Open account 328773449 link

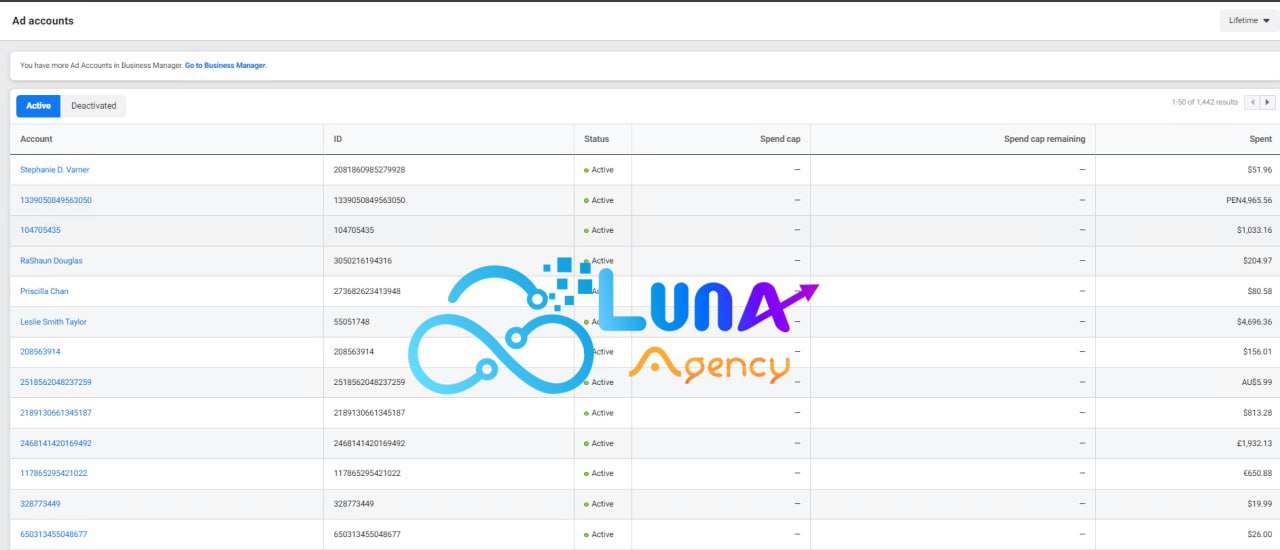click(40, 504)
